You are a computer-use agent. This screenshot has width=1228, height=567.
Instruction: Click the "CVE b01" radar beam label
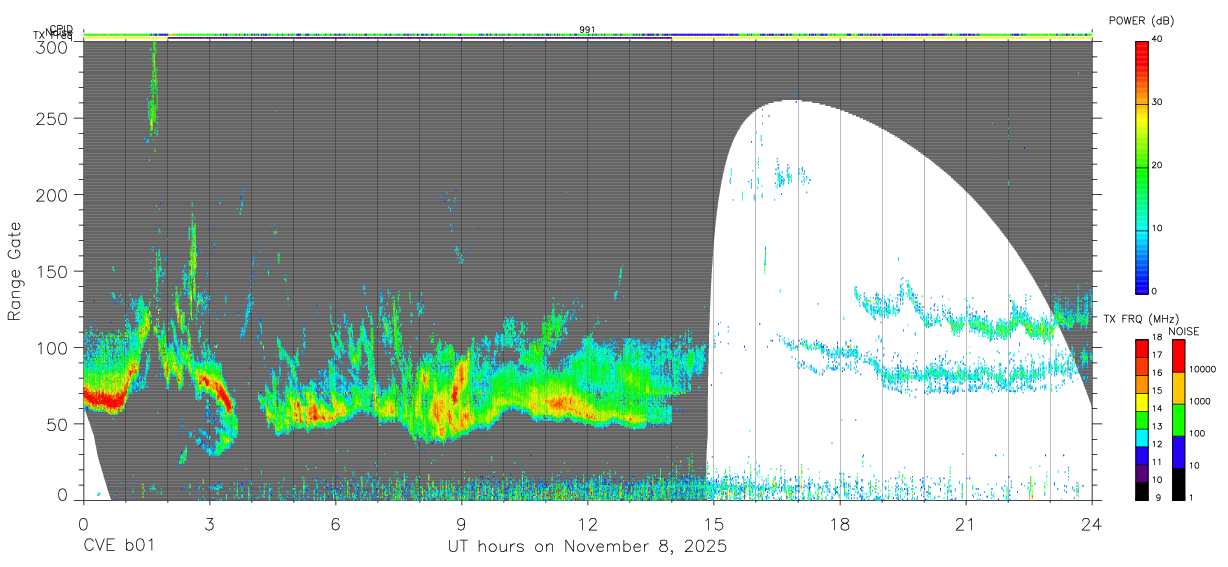point(118,547)
